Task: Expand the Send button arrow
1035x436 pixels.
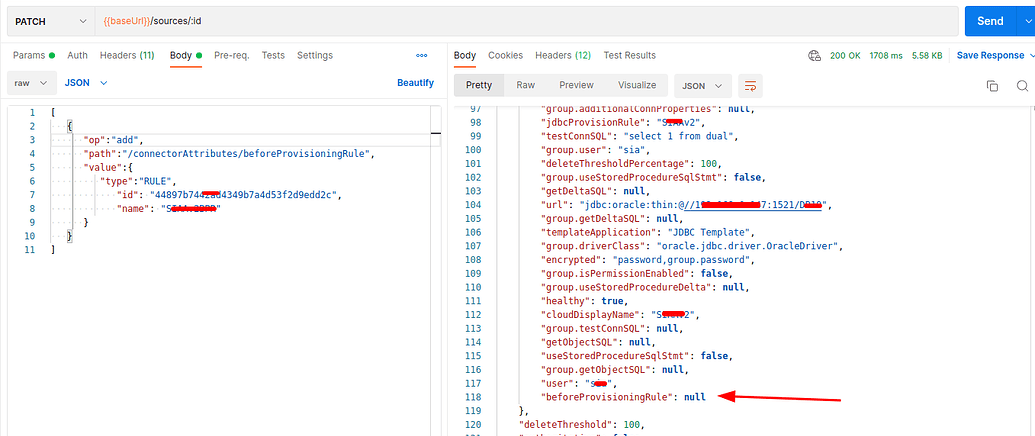Action: tap(1026, 21)
